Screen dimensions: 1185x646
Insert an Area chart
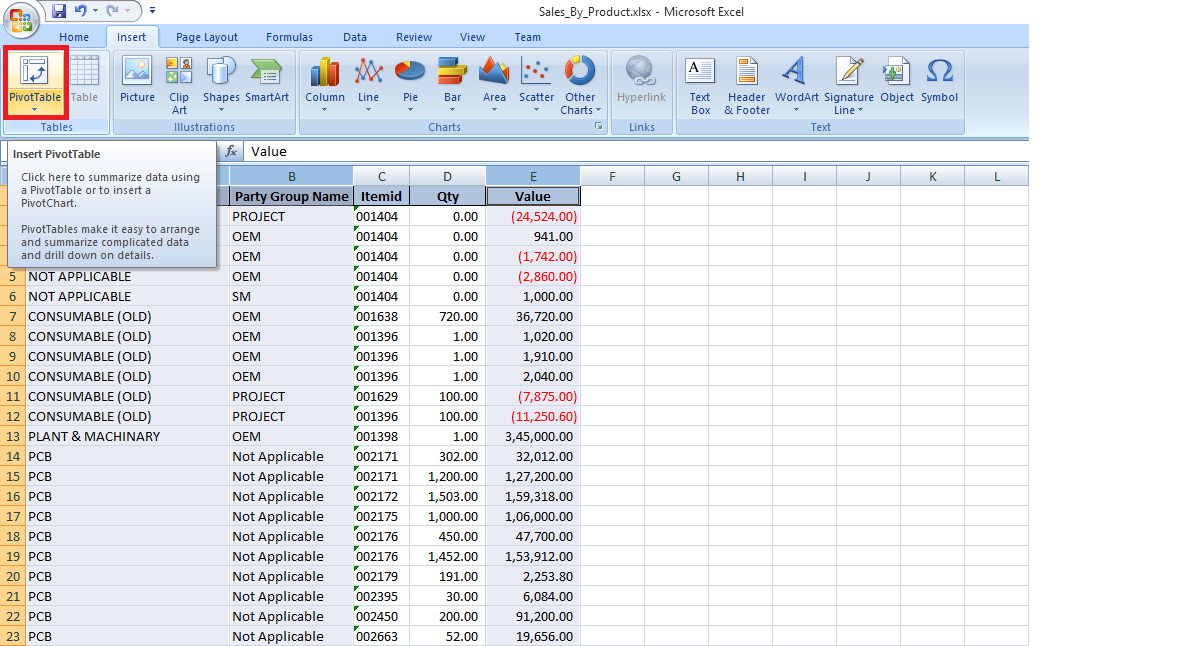point(494,85)
